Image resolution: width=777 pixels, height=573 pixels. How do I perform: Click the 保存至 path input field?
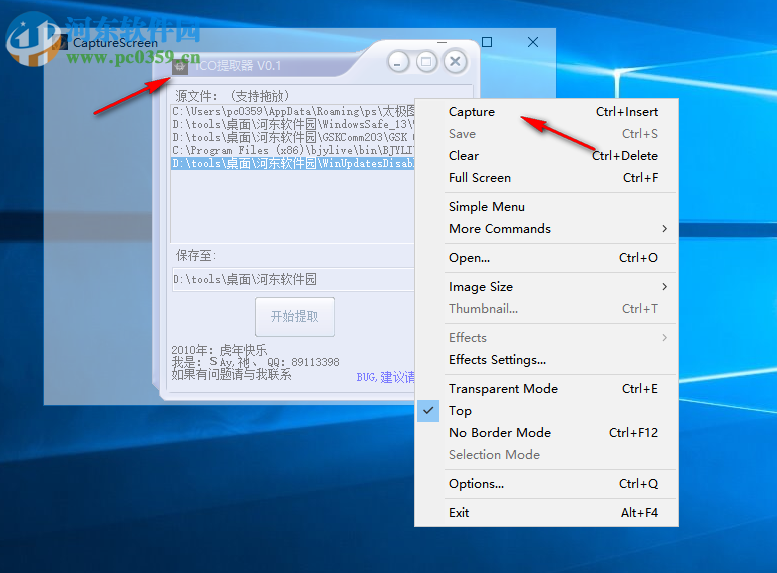[293, 280]
